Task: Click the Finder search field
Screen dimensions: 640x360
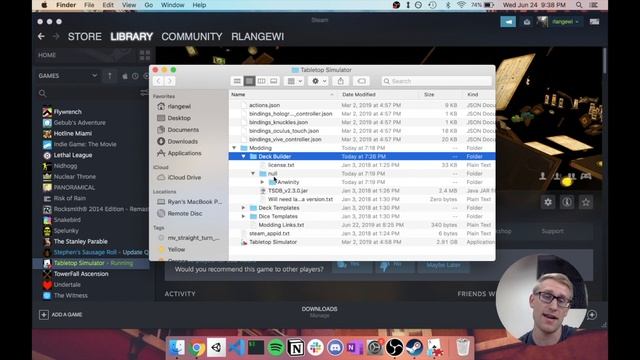Action: point(437,81)
